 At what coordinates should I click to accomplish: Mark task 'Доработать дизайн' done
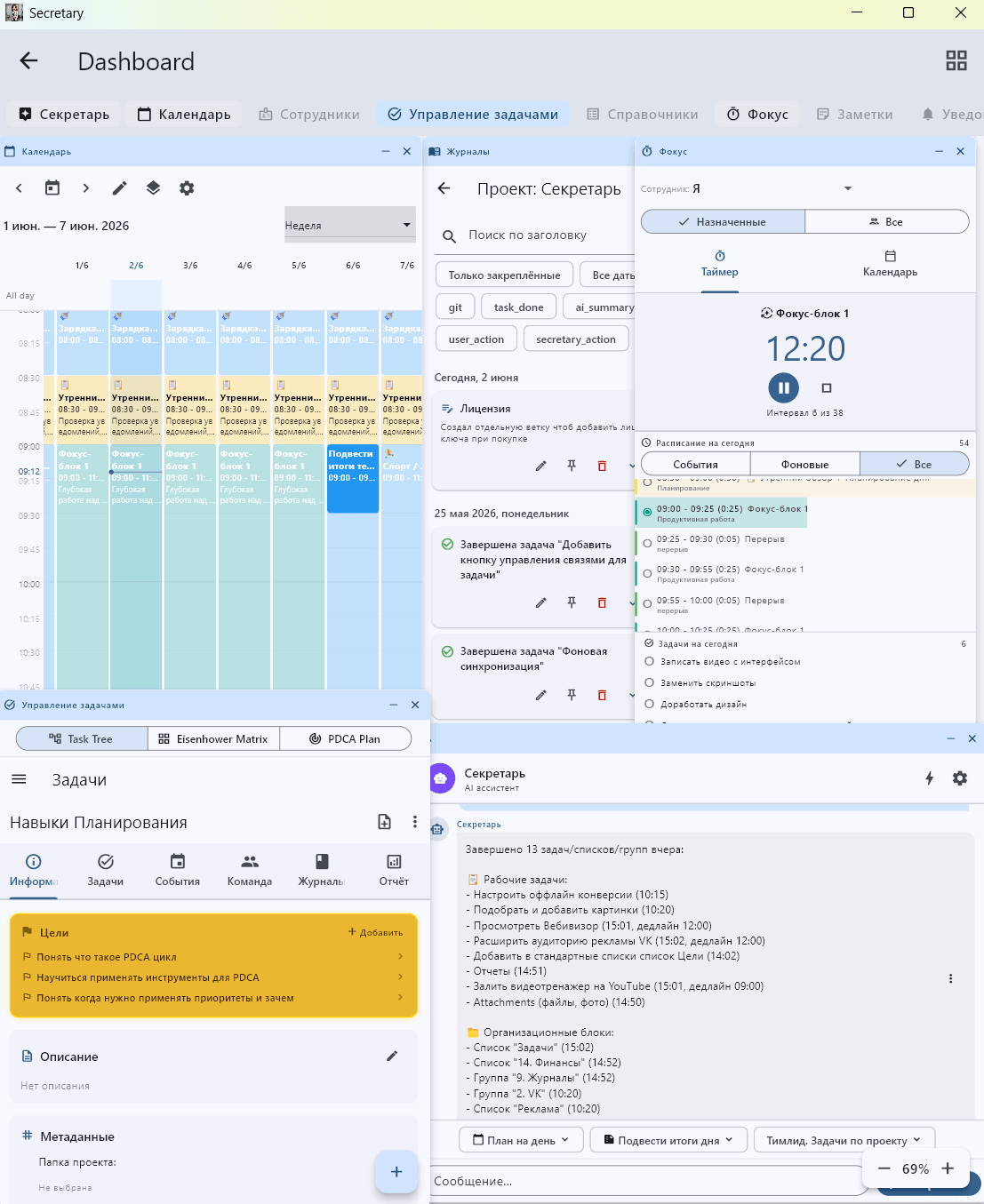[650, 705]
